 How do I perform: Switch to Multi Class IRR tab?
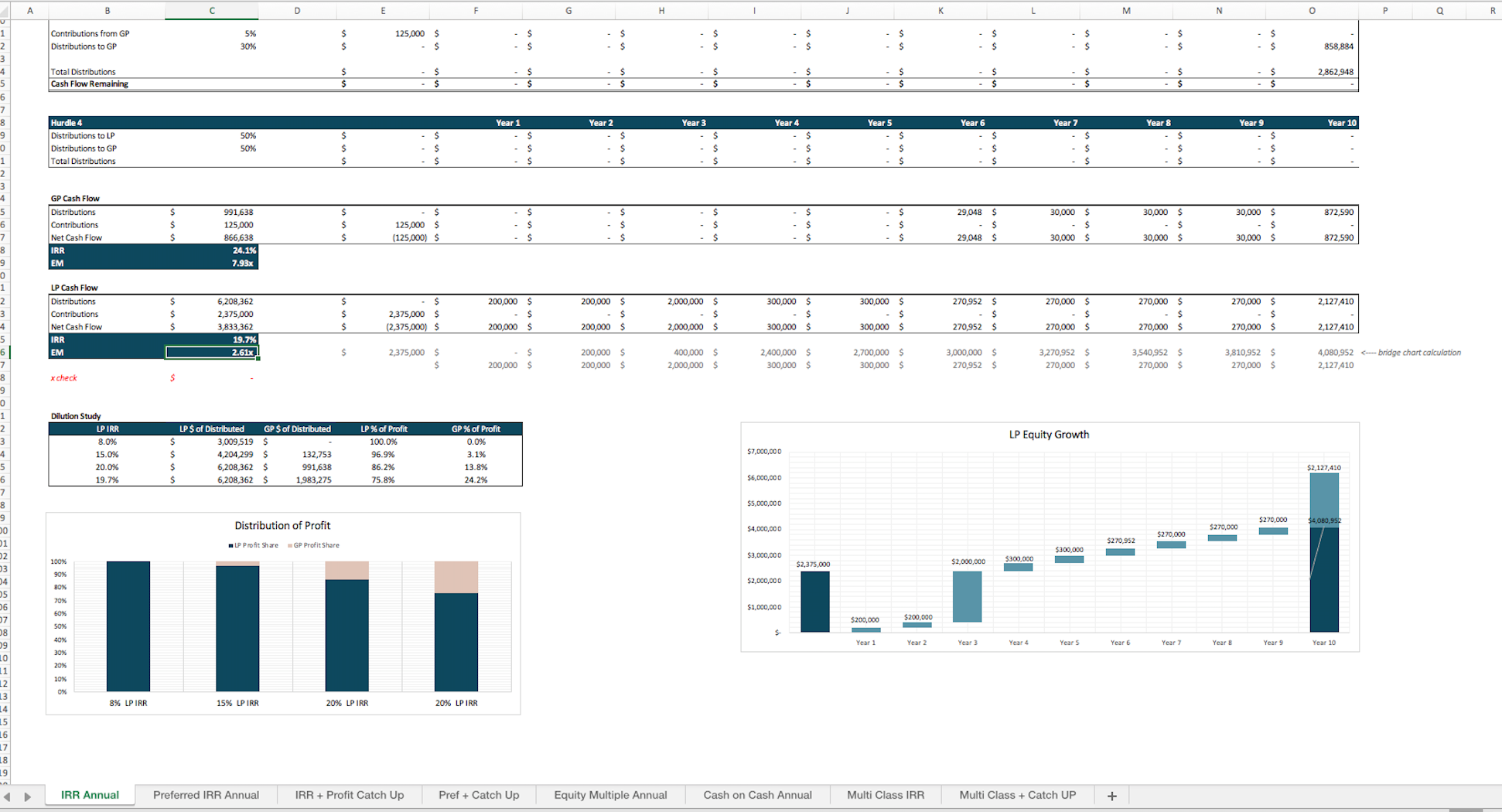[886, 795]
